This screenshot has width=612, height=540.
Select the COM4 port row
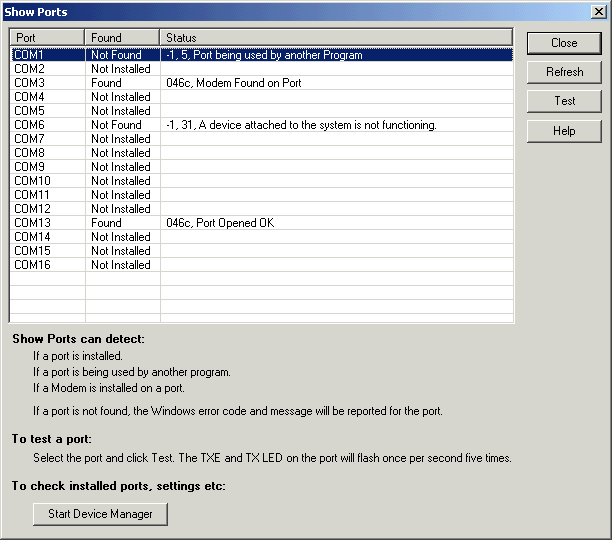262,97
